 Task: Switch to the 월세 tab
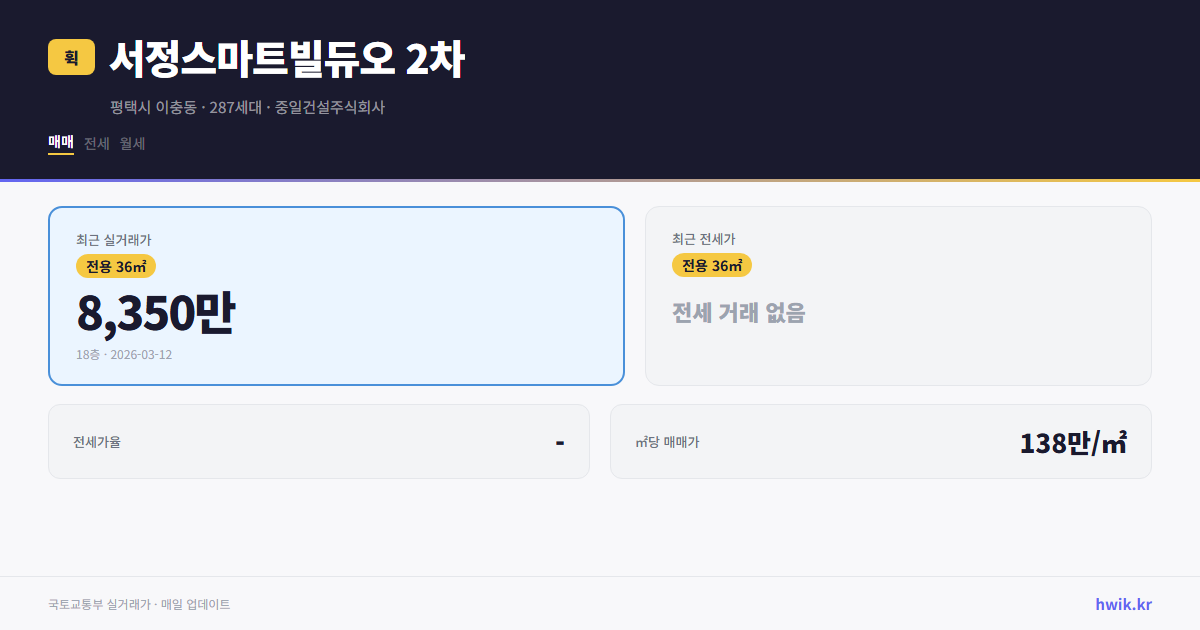[131, 143]
